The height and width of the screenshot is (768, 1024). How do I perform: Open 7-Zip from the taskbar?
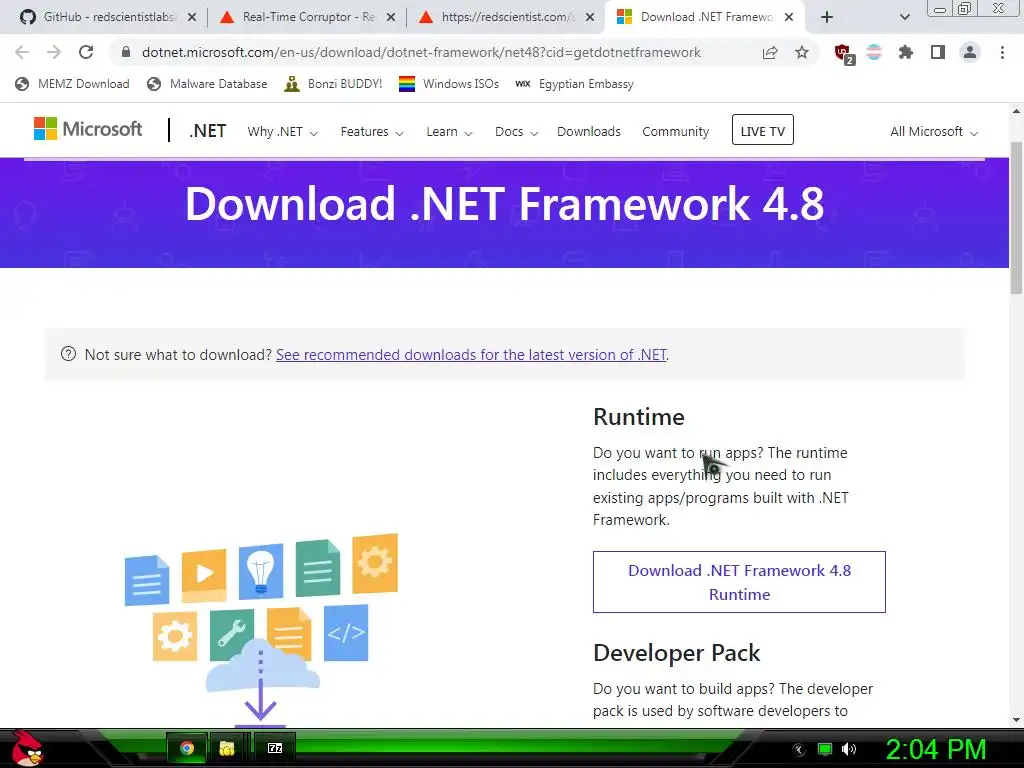(x=275, y=748)
